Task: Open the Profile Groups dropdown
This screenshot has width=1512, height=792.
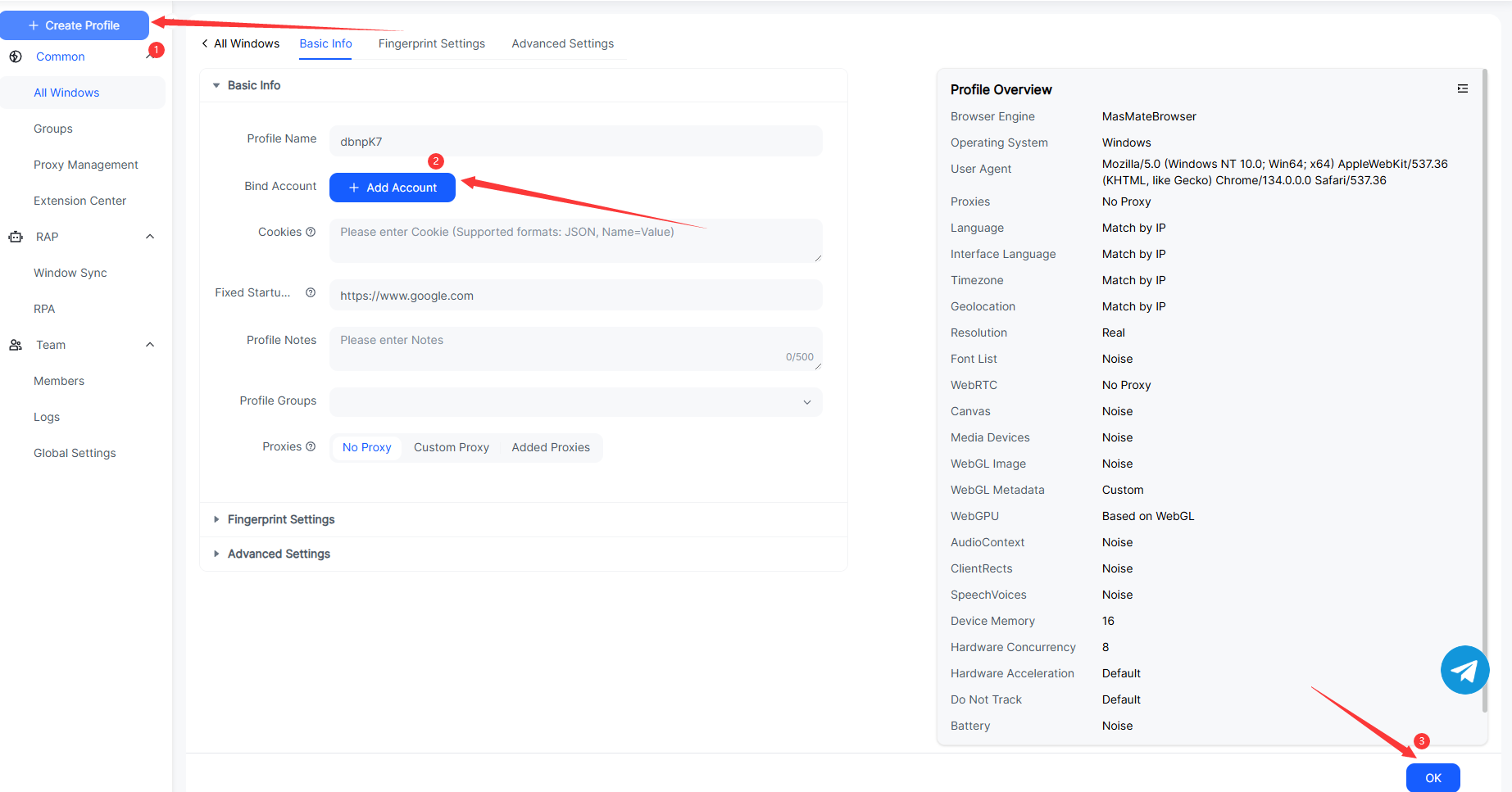Action: pyautogui.click(x=575, y=401)
